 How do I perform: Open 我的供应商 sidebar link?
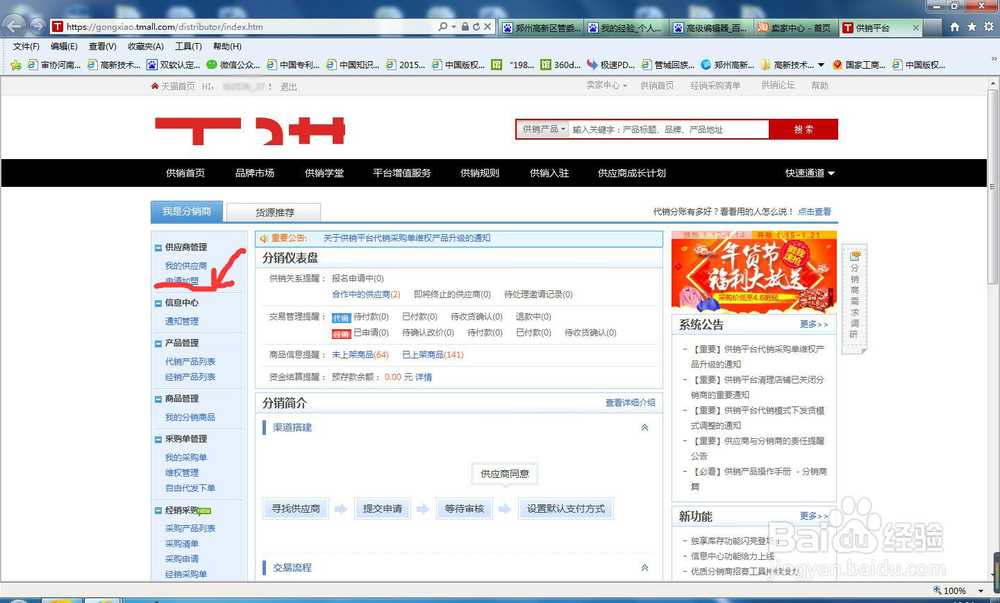[x=186, y=266]
